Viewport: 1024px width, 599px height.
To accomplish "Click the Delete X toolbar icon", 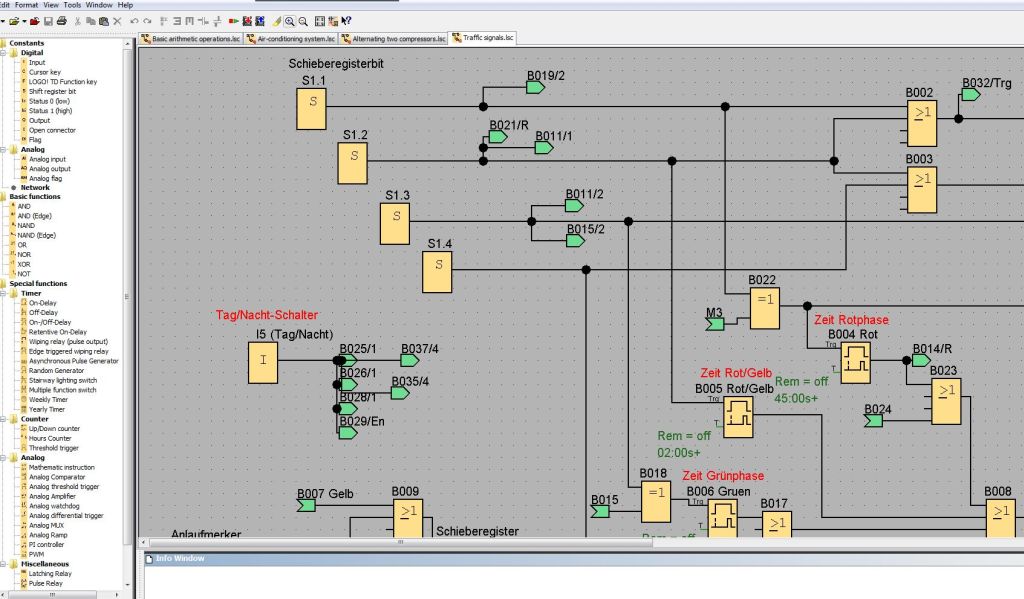I will [118, 22].
